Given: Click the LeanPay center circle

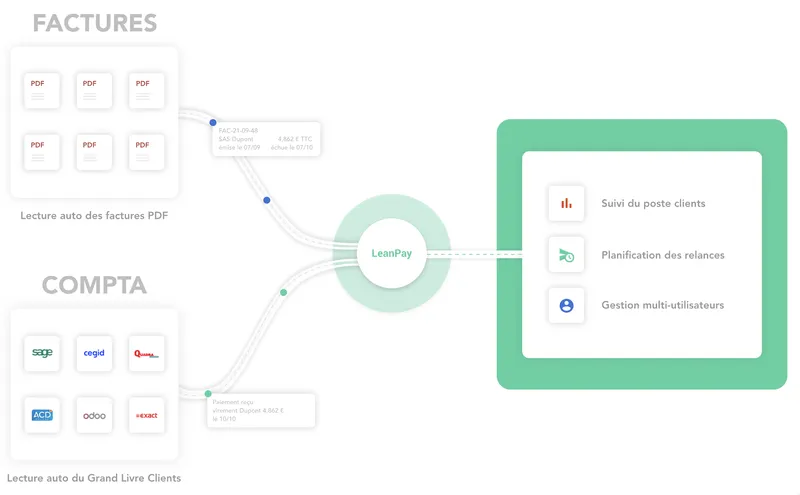Looking at the screenshot, I should (x=391, y=253).
